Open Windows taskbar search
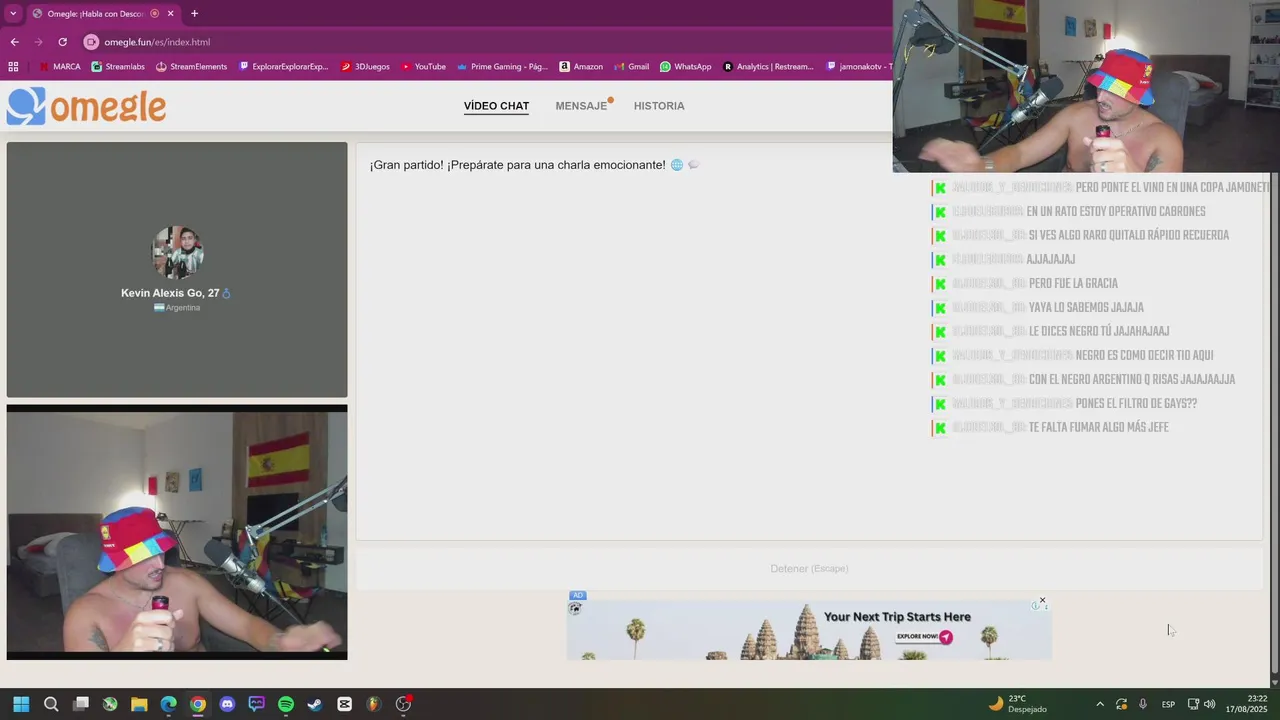 coord(51,704)
